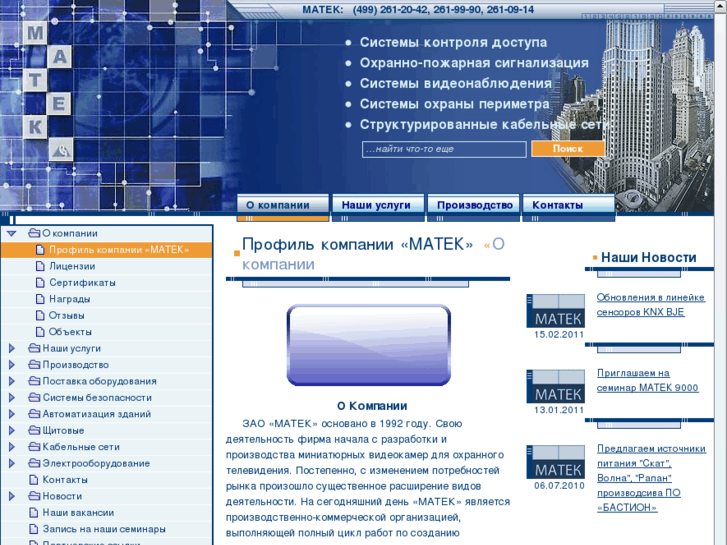Click folder icon beside «Кабельные сети»
This screenshot has width=727, height=545.
(34, 447)
